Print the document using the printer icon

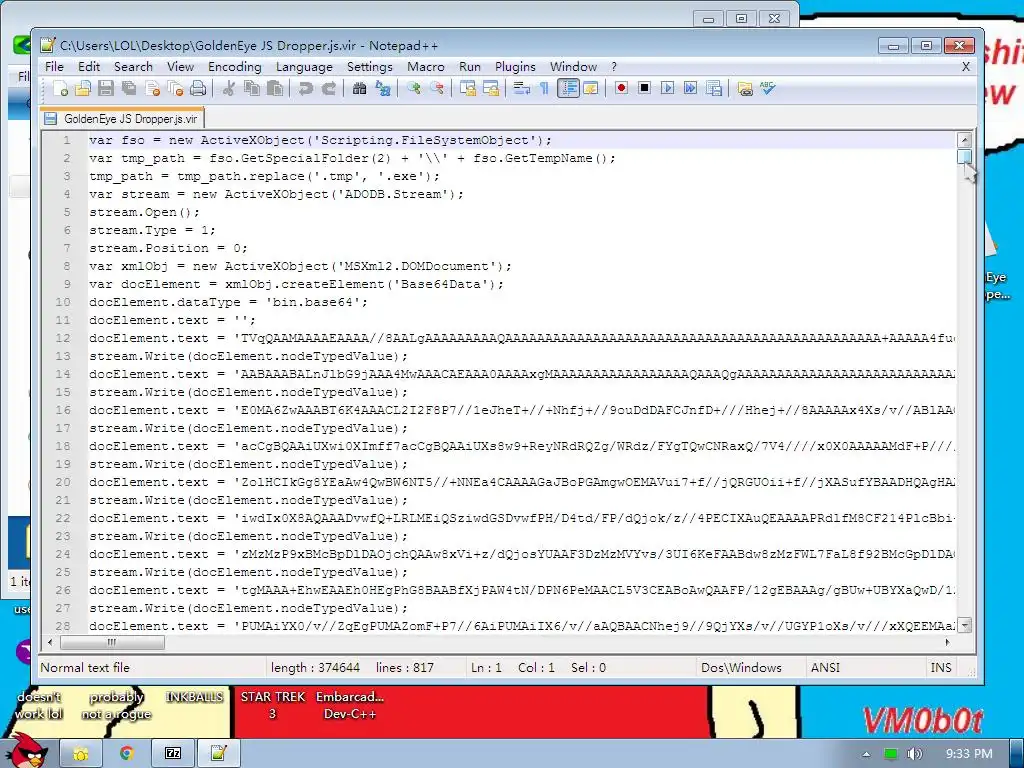(198, 88)
